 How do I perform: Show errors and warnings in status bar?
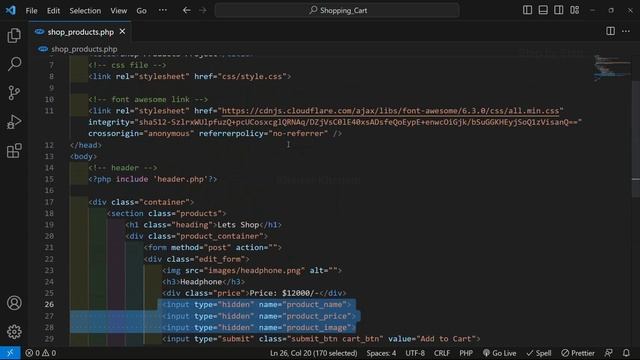pos(40,353)
